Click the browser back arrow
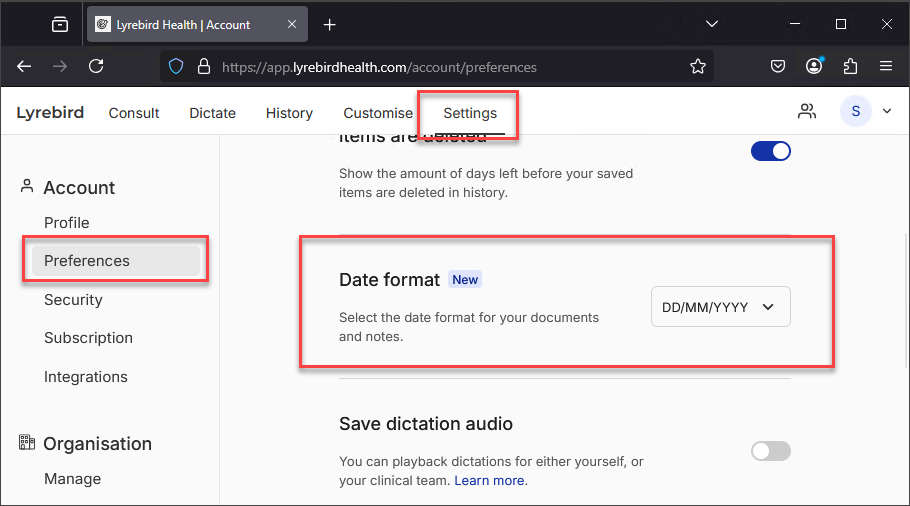 point(24,67)
